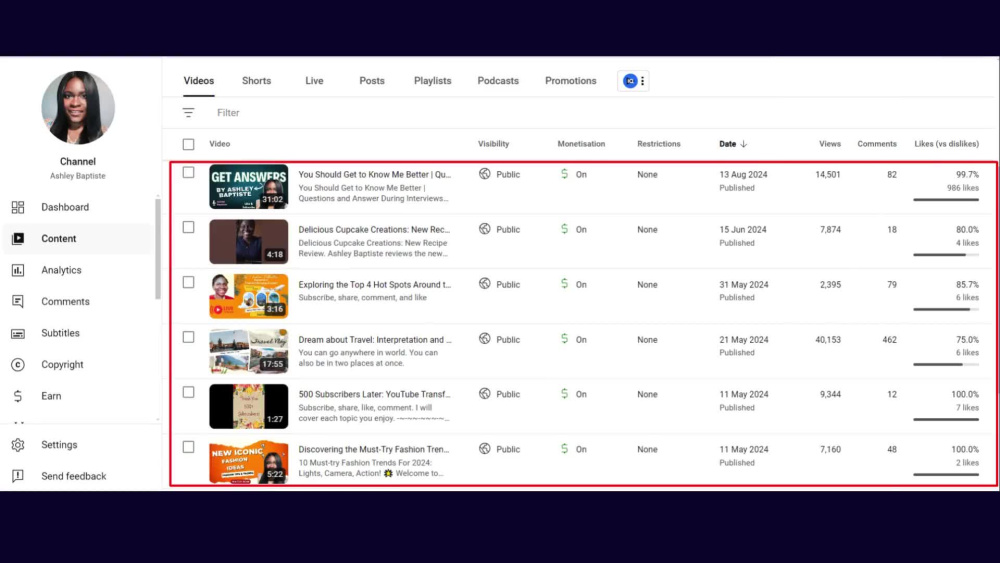Click the channel profile picture
Screen dimensions: 1000x563
pos(78,108)
